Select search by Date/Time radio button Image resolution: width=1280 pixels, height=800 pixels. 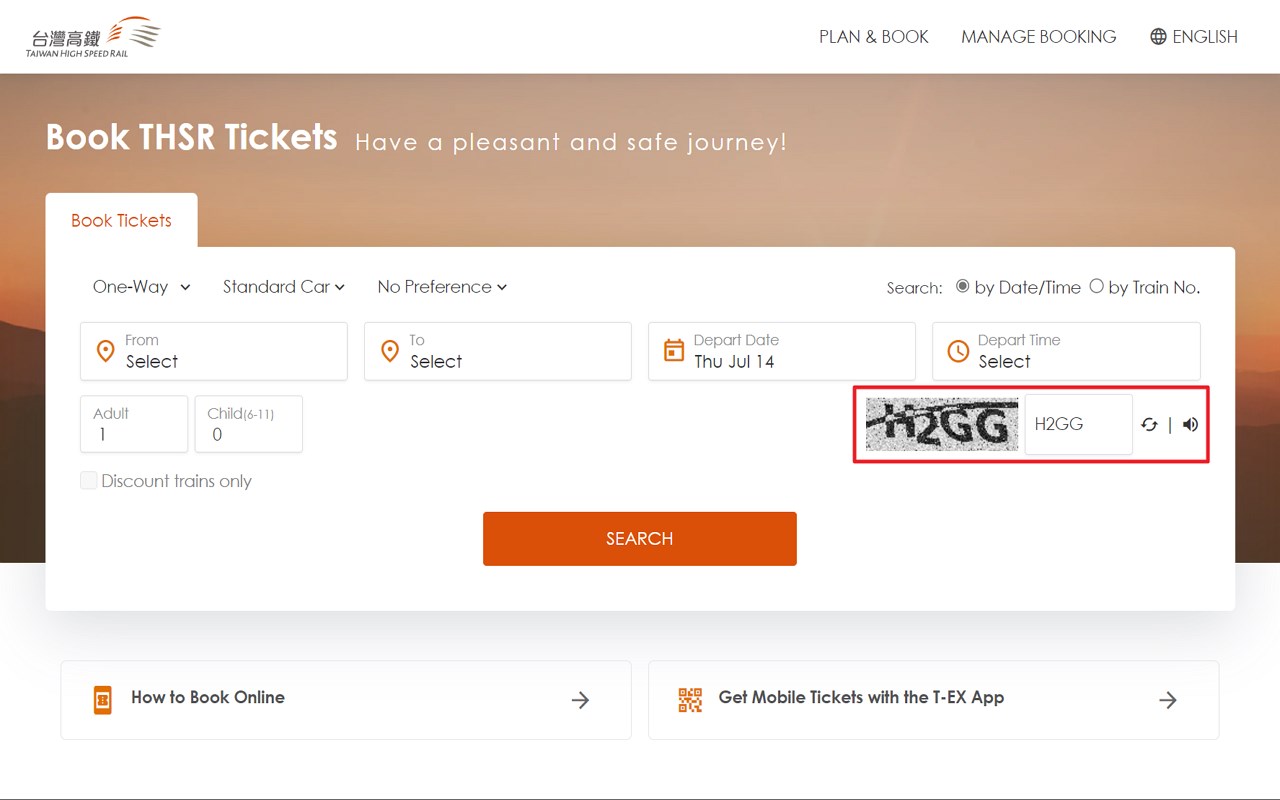(962, 286)
